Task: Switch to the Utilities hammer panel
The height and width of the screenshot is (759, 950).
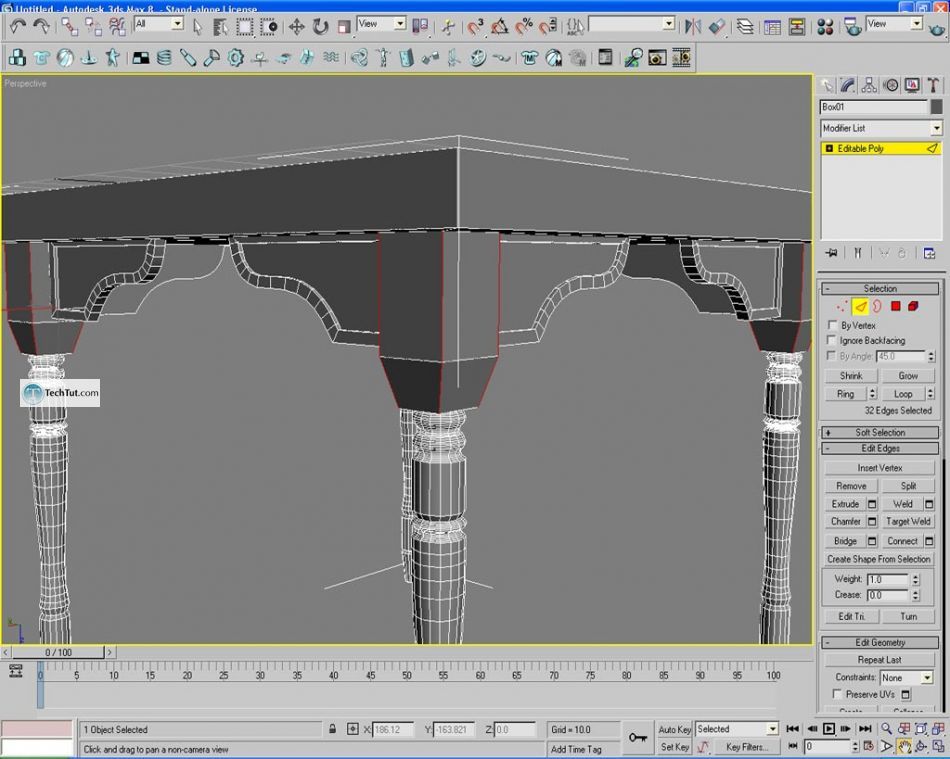Action: click(933, 85)
